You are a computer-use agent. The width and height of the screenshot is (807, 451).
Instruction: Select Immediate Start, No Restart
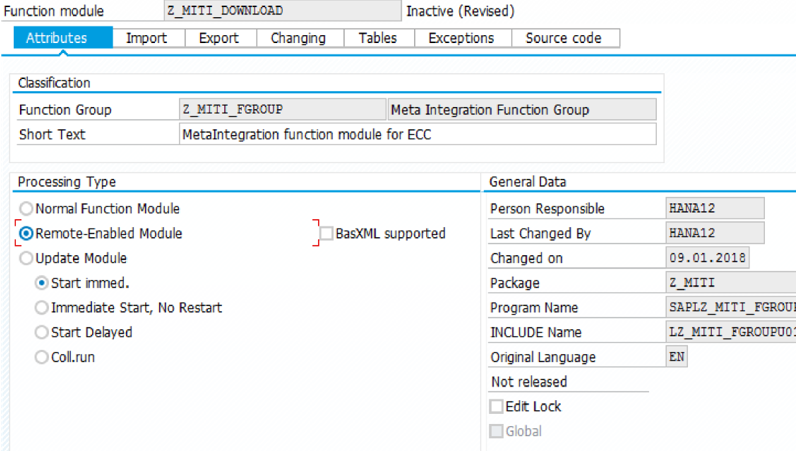point(42,308)
